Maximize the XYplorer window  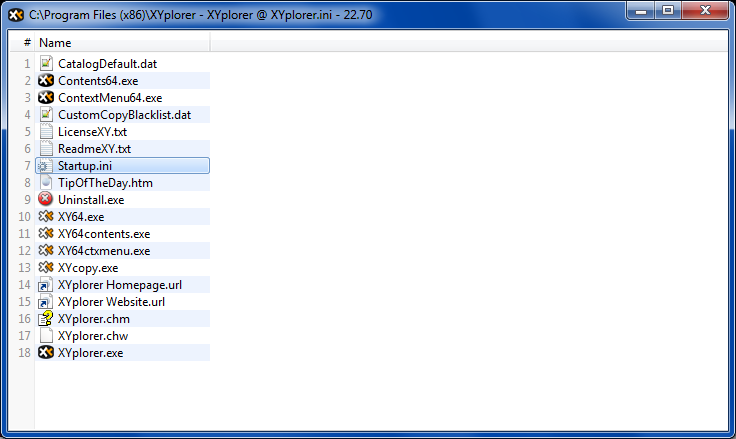coord(668,11)
